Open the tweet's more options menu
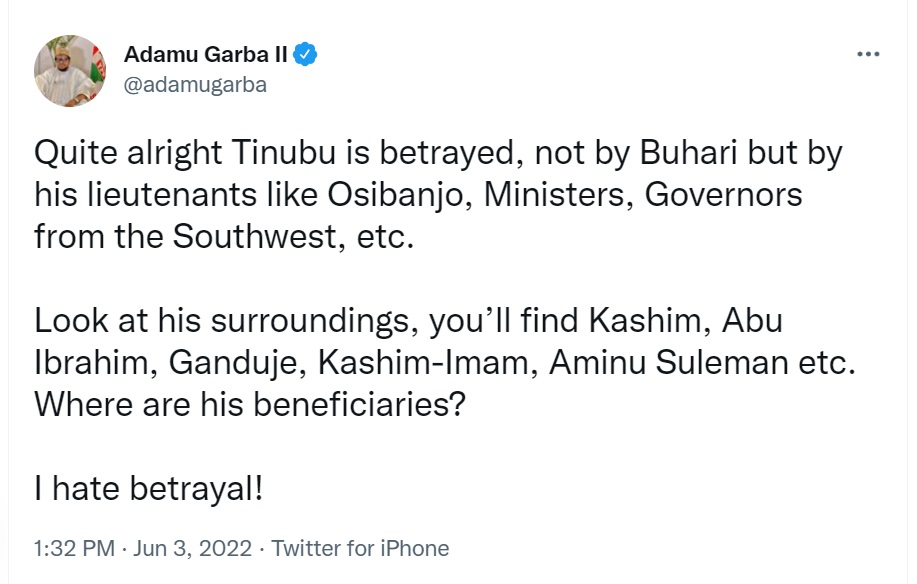The image size is (917, 584). pos(868,54)
